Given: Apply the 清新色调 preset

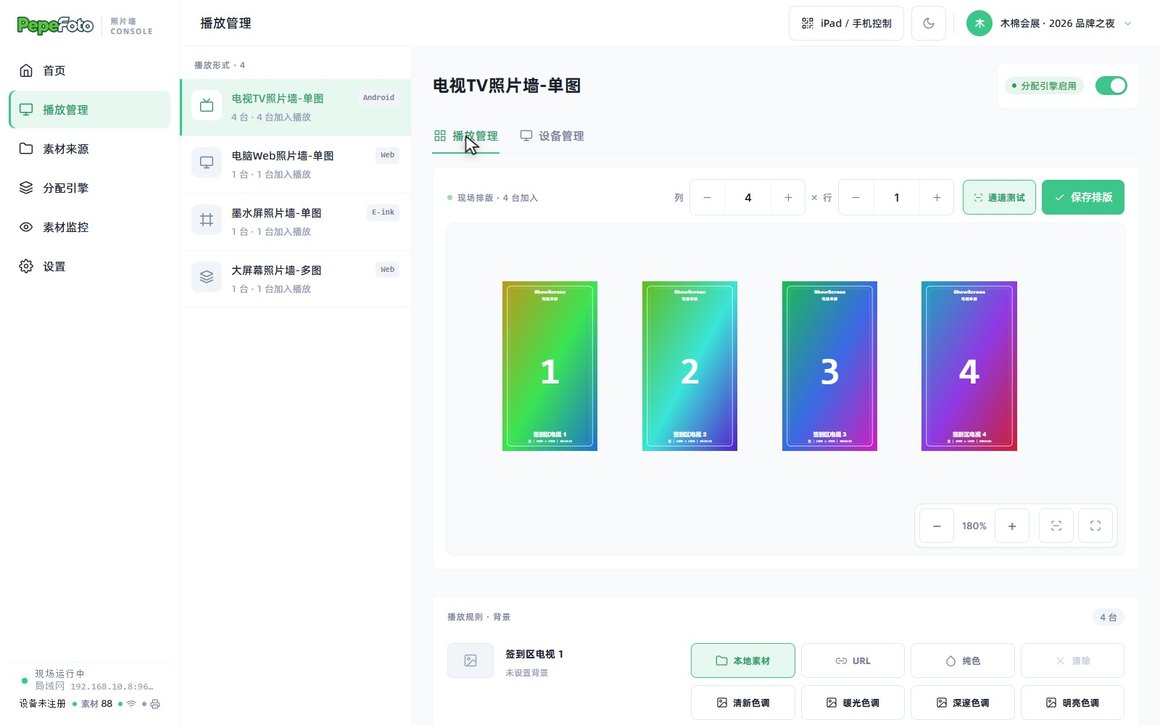Looking at the screenshot, I should click(743, 703).
